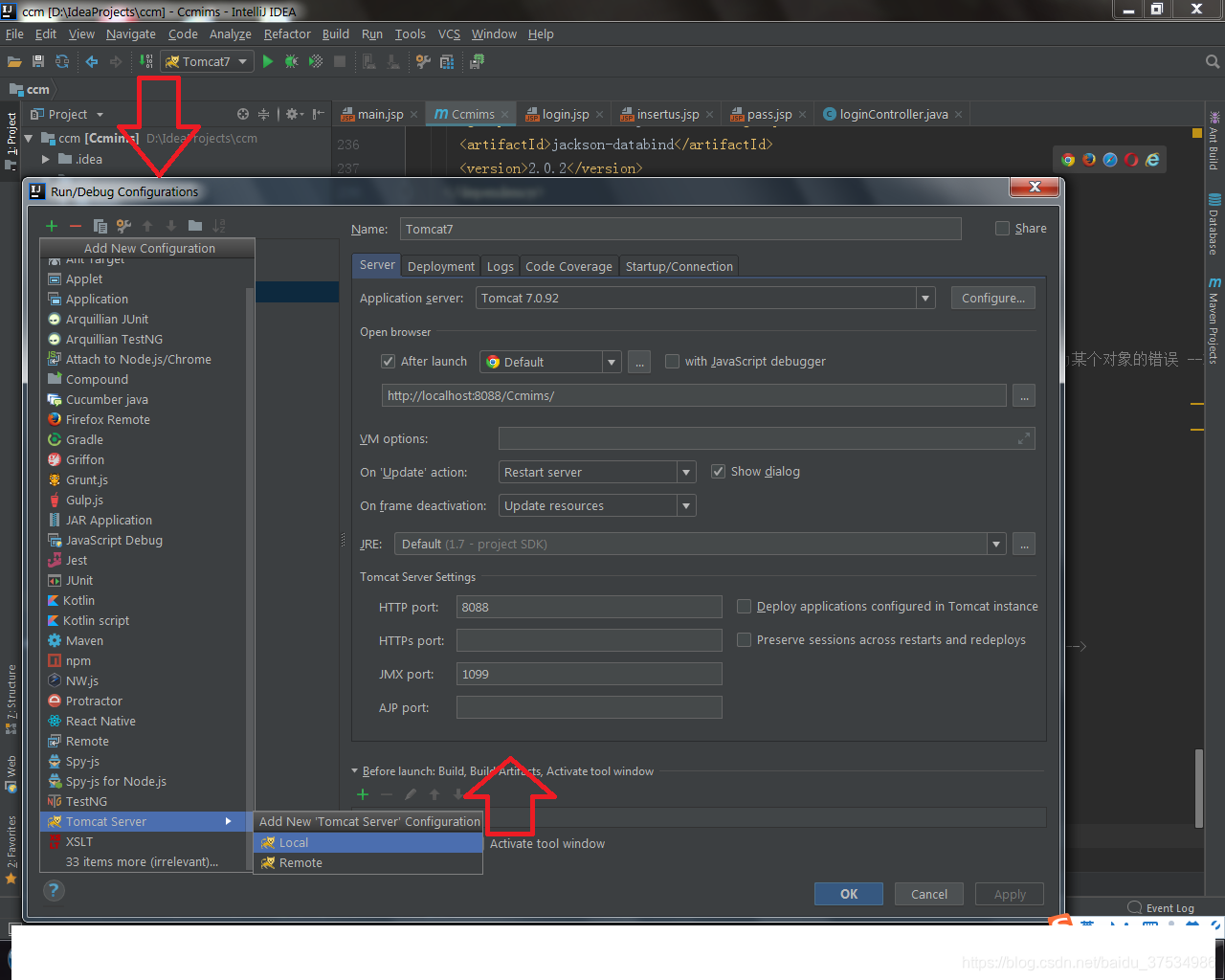Click the Debug bug icon in toolbar
The width and height of the screenshot is (1225, 980).
pyautogui.click(x=291, y=61)
